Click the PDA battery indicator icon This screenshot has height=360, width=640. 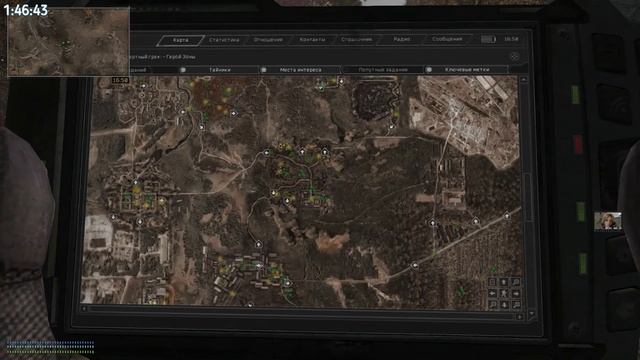pyautogui.click(x=488, y=39)
